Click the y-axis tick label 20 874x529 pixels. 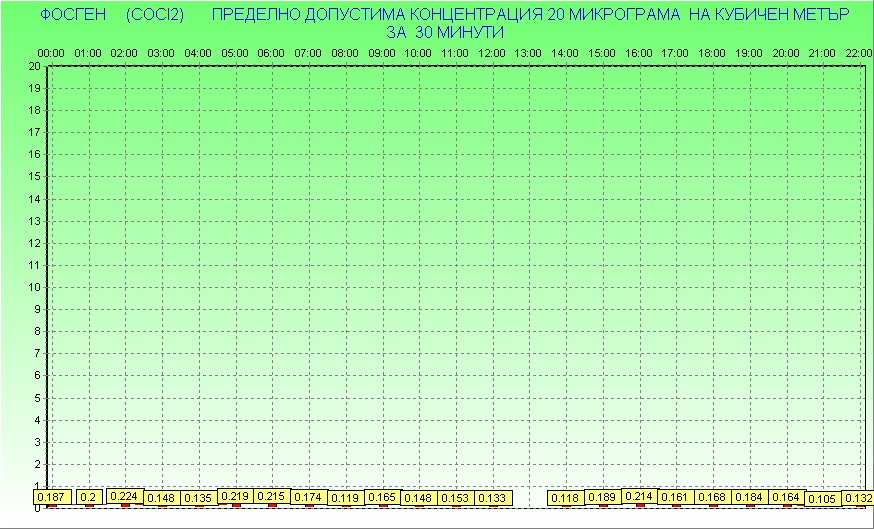tap(35, 66)
